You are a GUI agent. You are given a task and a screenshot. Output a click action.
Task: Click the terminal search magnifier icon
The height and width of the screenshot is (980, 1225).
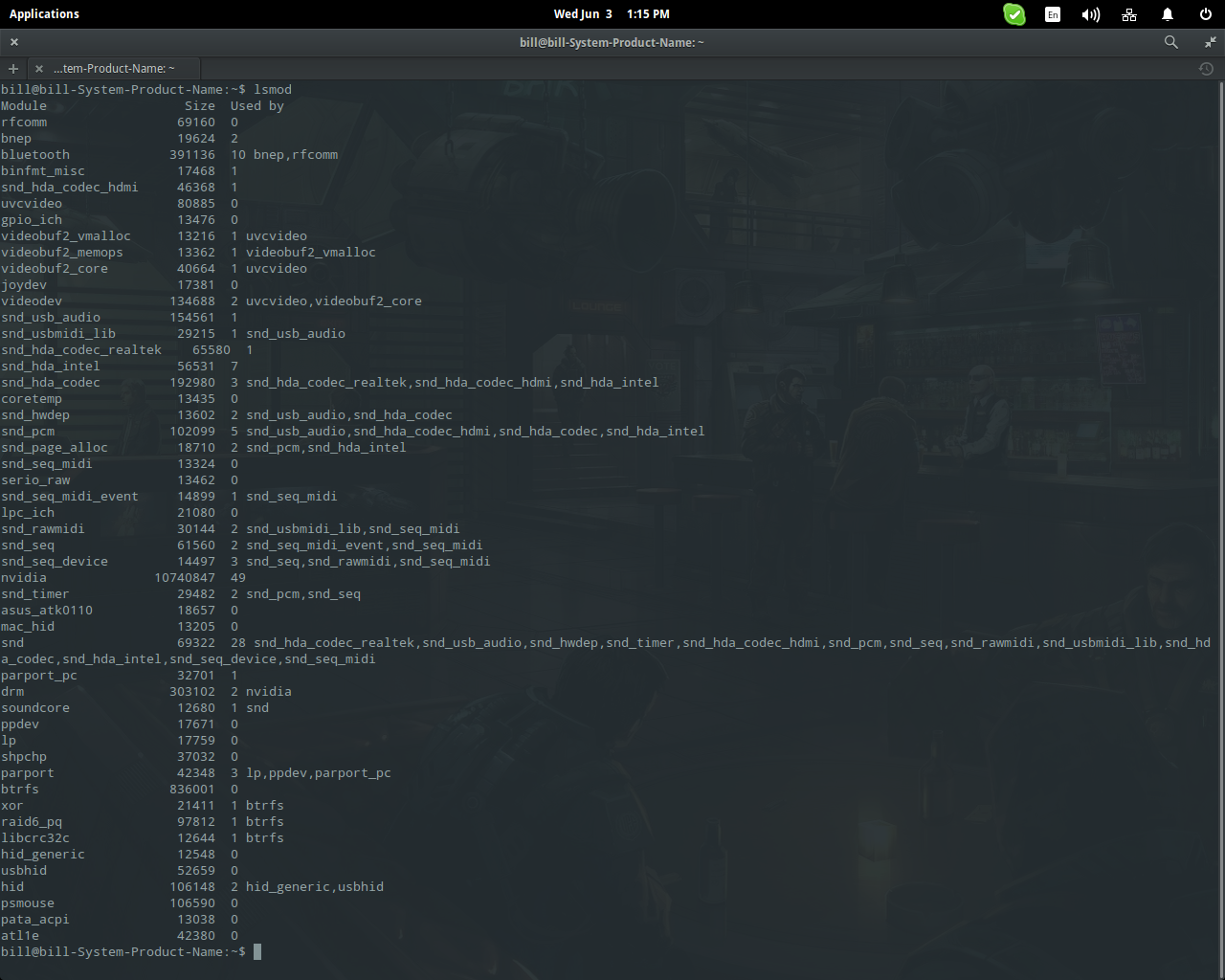1171,42
